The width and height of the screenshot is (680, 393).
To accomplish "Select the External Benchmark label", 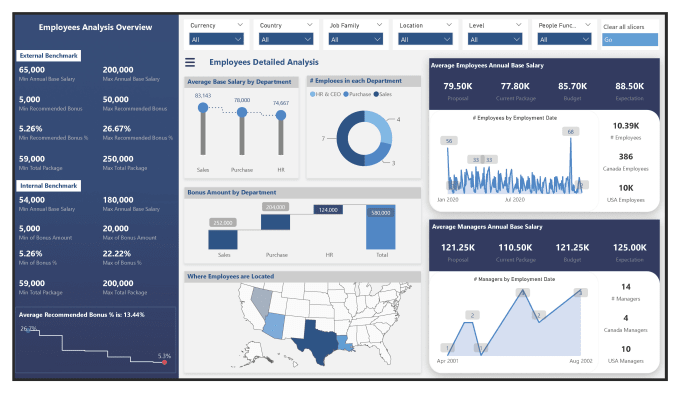I will (49, 56).
